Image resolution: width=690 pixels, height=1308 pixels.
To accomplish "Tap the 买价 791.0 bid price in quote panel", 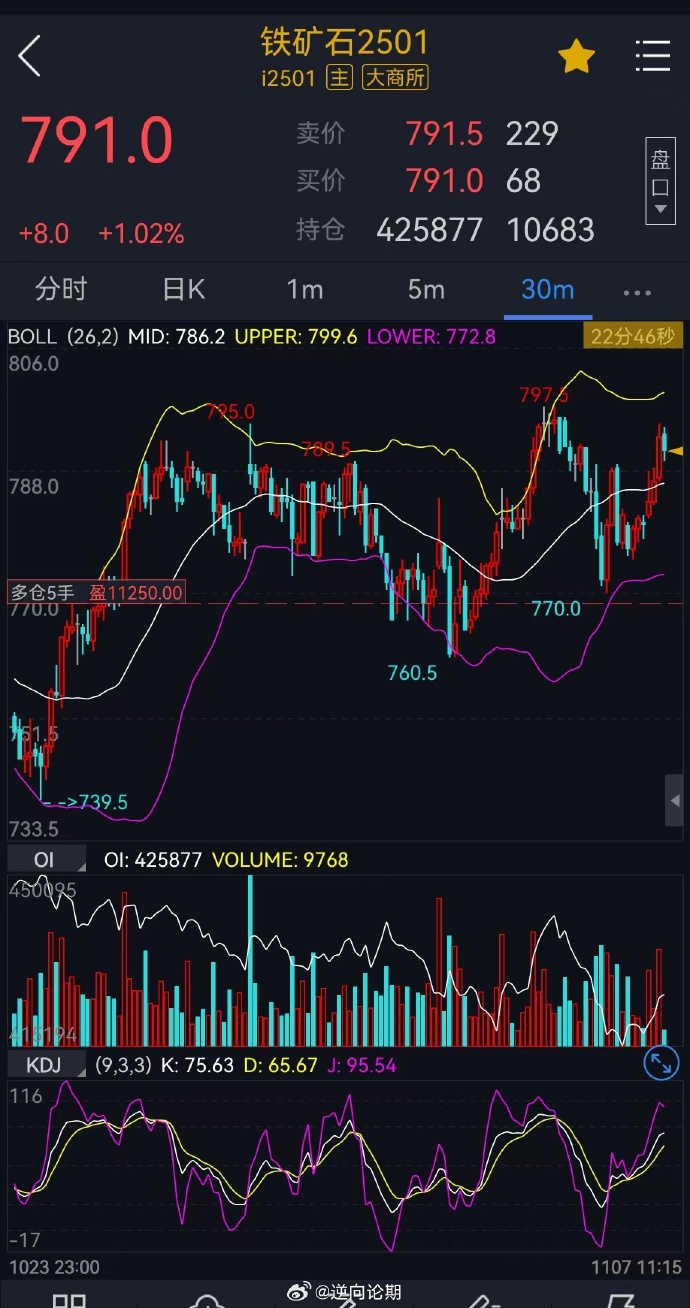I will pyautogui.click(x=444, y=181).
